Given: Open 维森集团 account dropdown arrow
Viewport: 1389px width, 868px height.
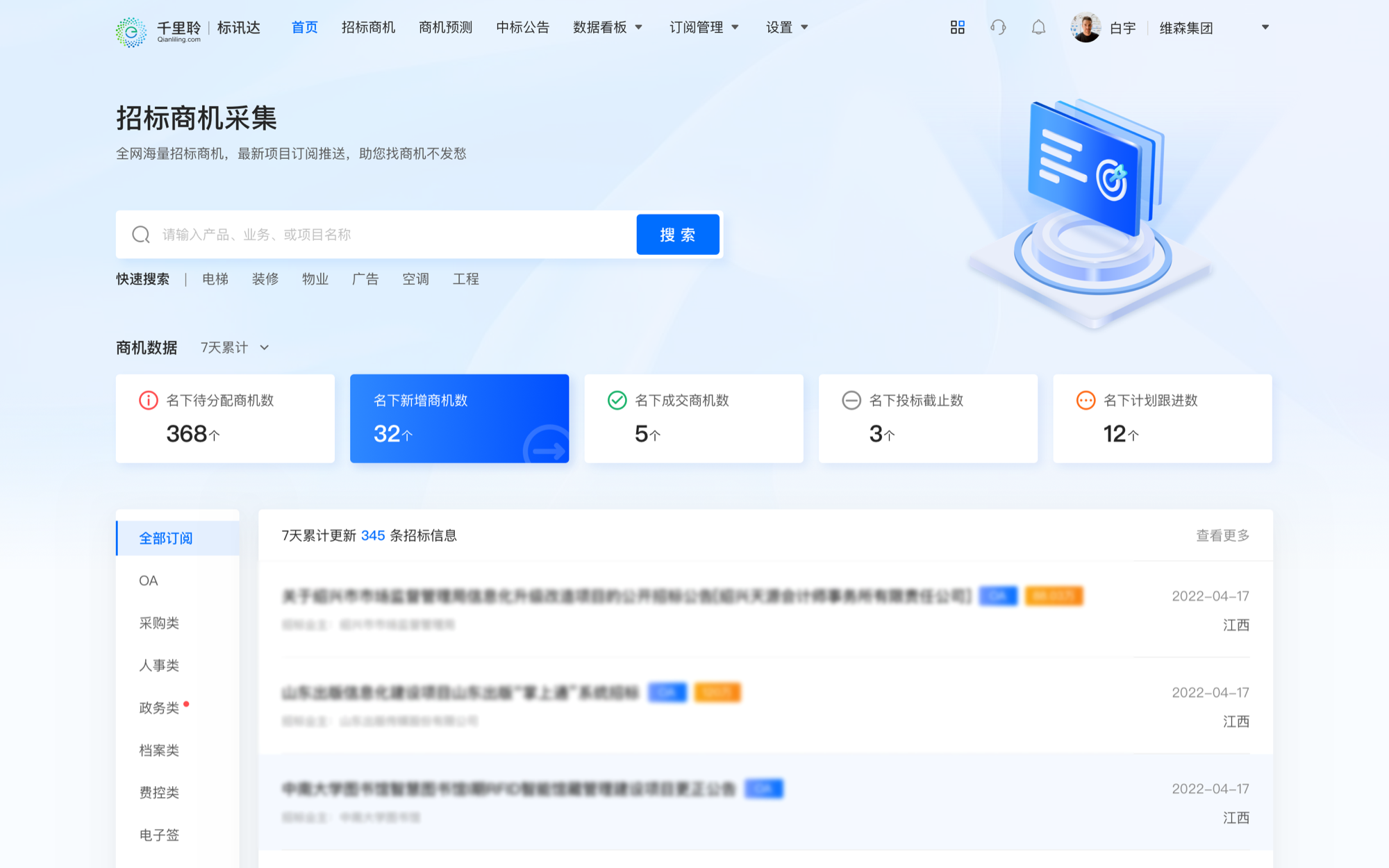Looking at the screenshot, I should coord(1265,27).
